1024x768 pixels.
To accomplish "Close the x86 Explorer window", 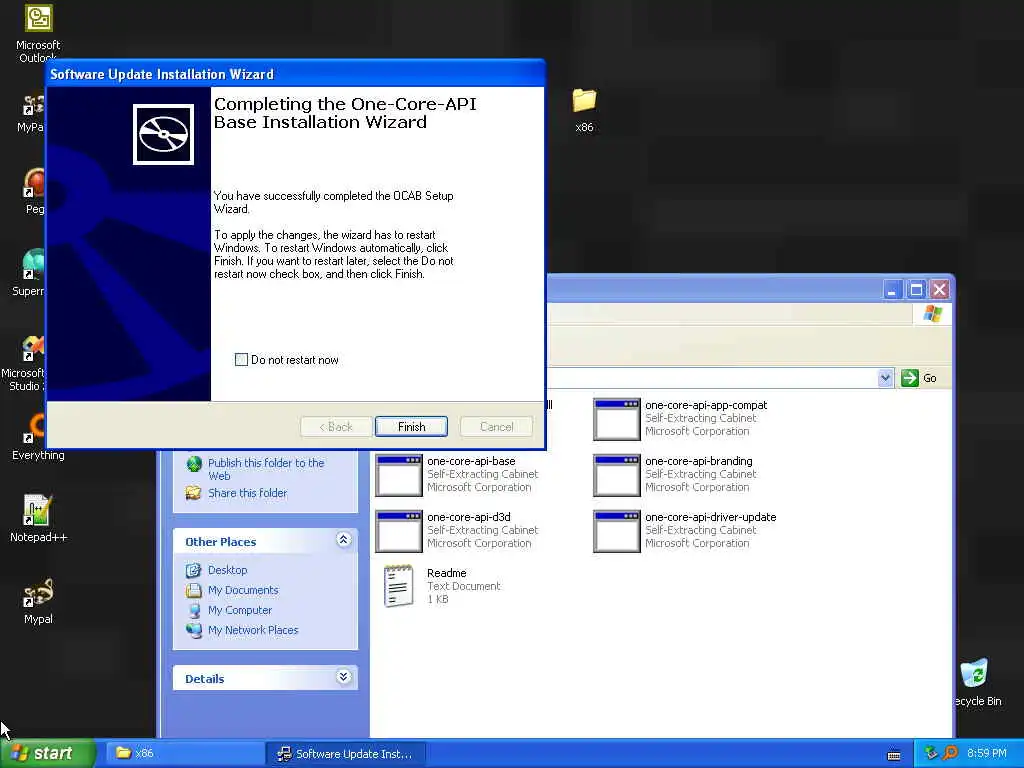I will point(940,289).
